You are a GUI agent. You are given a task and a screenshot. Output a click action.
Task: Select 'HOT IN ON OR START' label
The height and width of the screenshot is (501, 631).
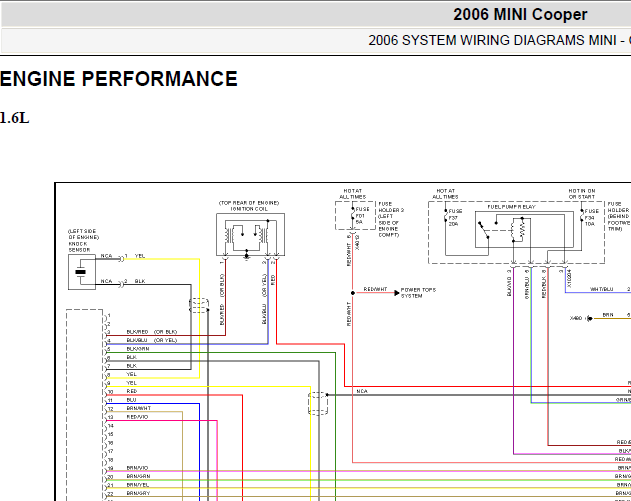[582, 194]
